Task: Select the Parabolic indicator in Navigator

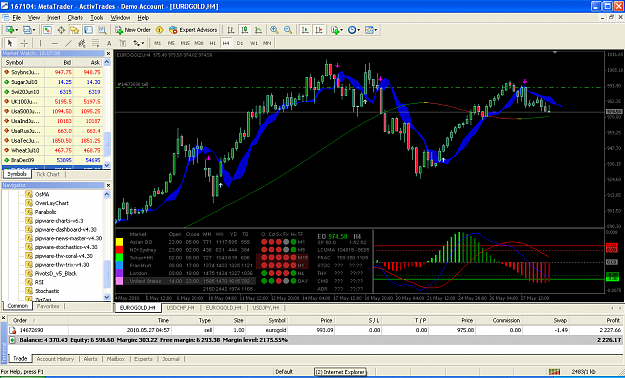Action: pos(45,212)
